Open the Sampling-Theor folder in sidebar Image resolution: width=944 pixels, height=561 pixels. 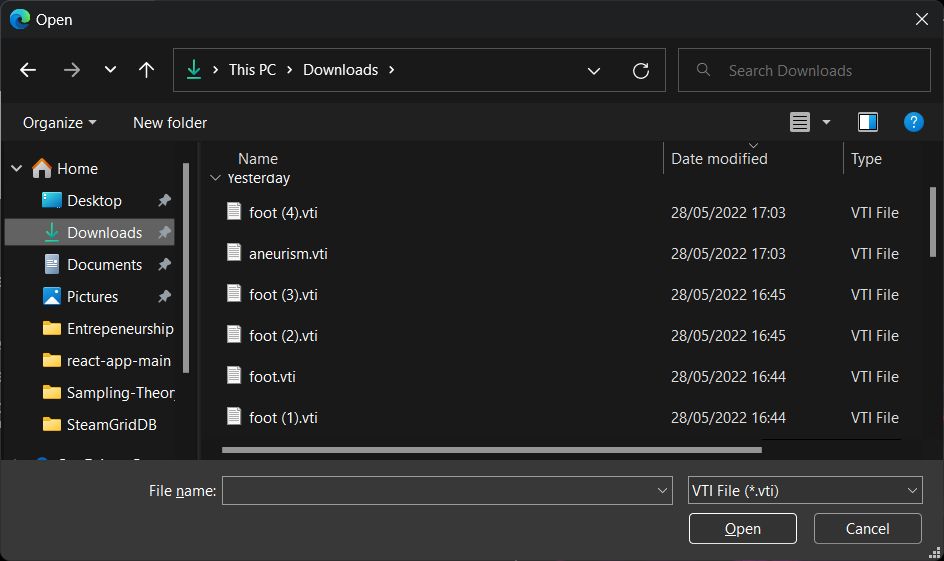point(108,392)
